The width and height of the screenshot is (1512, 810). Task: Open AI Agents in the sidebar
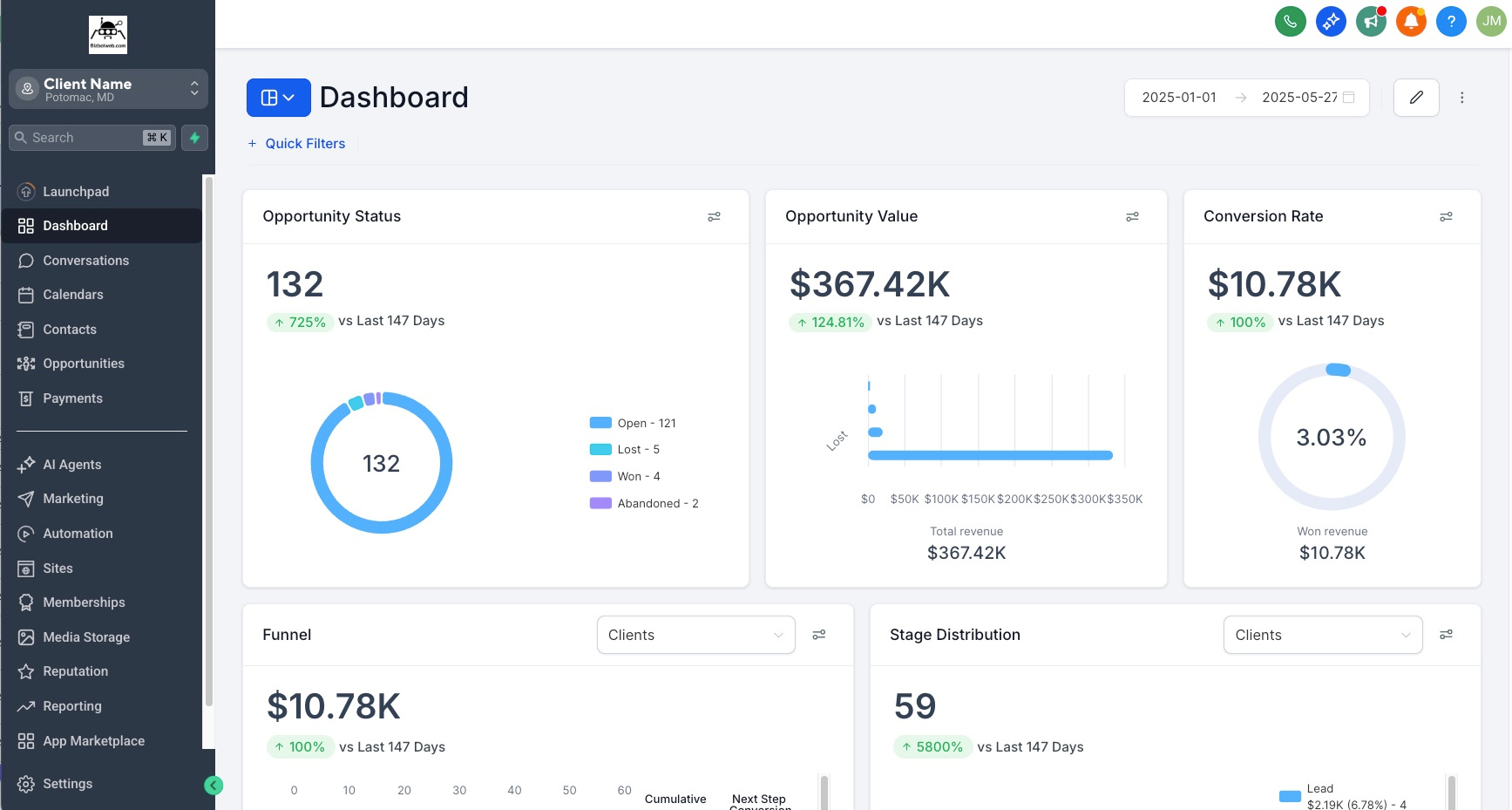(101, 465)
